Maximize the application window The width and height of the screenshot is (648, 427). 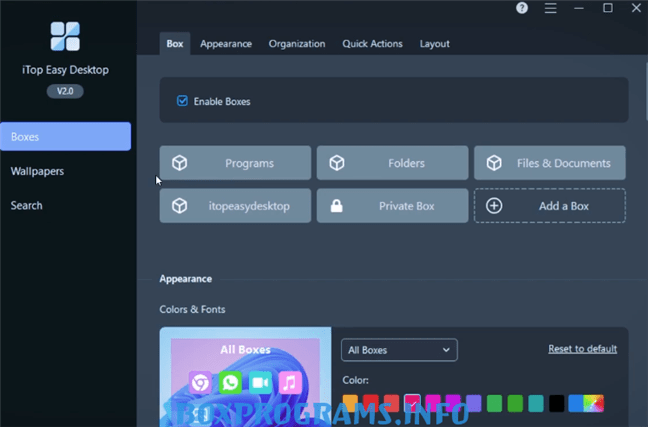pyautogui.click(x=608, y=8)
